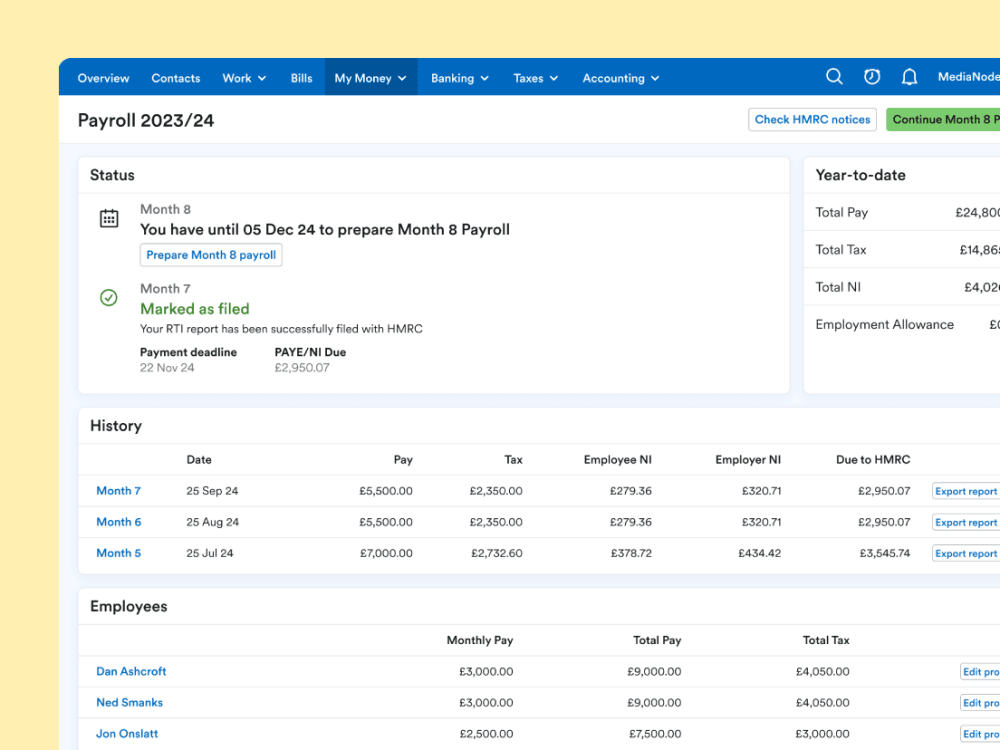Open the Month 7 history details link
1000x750 pixels.
[x=118, y=490]
